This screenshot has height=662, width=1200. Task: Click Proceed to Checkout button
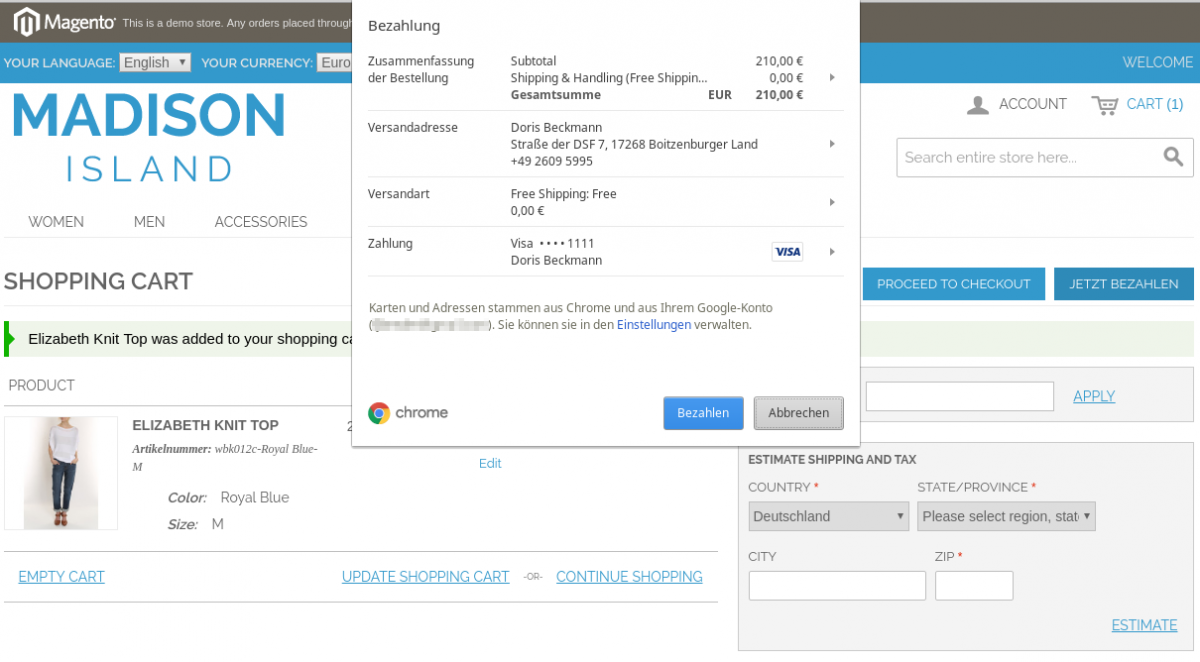(x=954, y=284)
